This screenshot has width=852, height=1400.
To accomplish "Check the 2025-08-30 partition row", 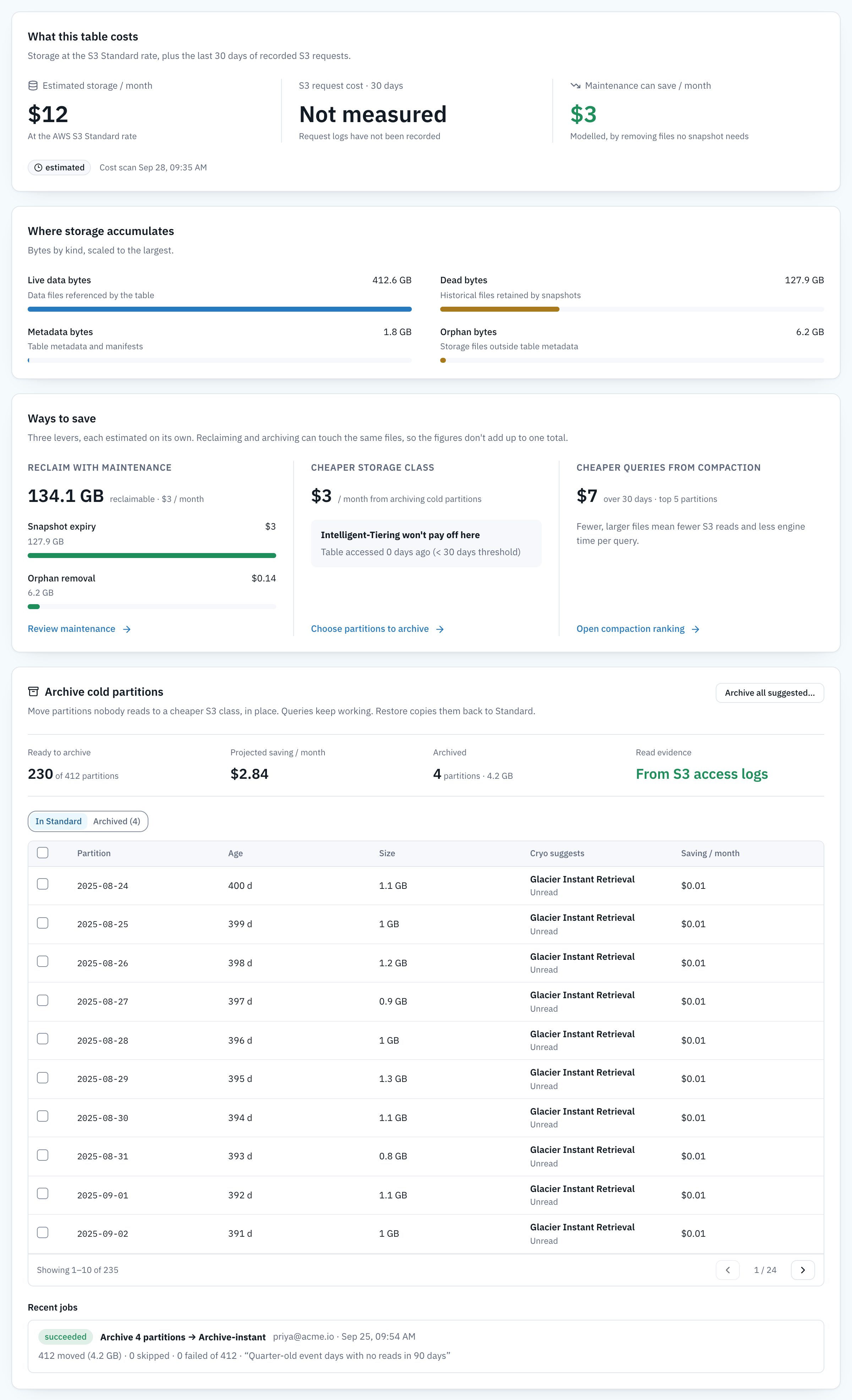I will click(43, 1116).
